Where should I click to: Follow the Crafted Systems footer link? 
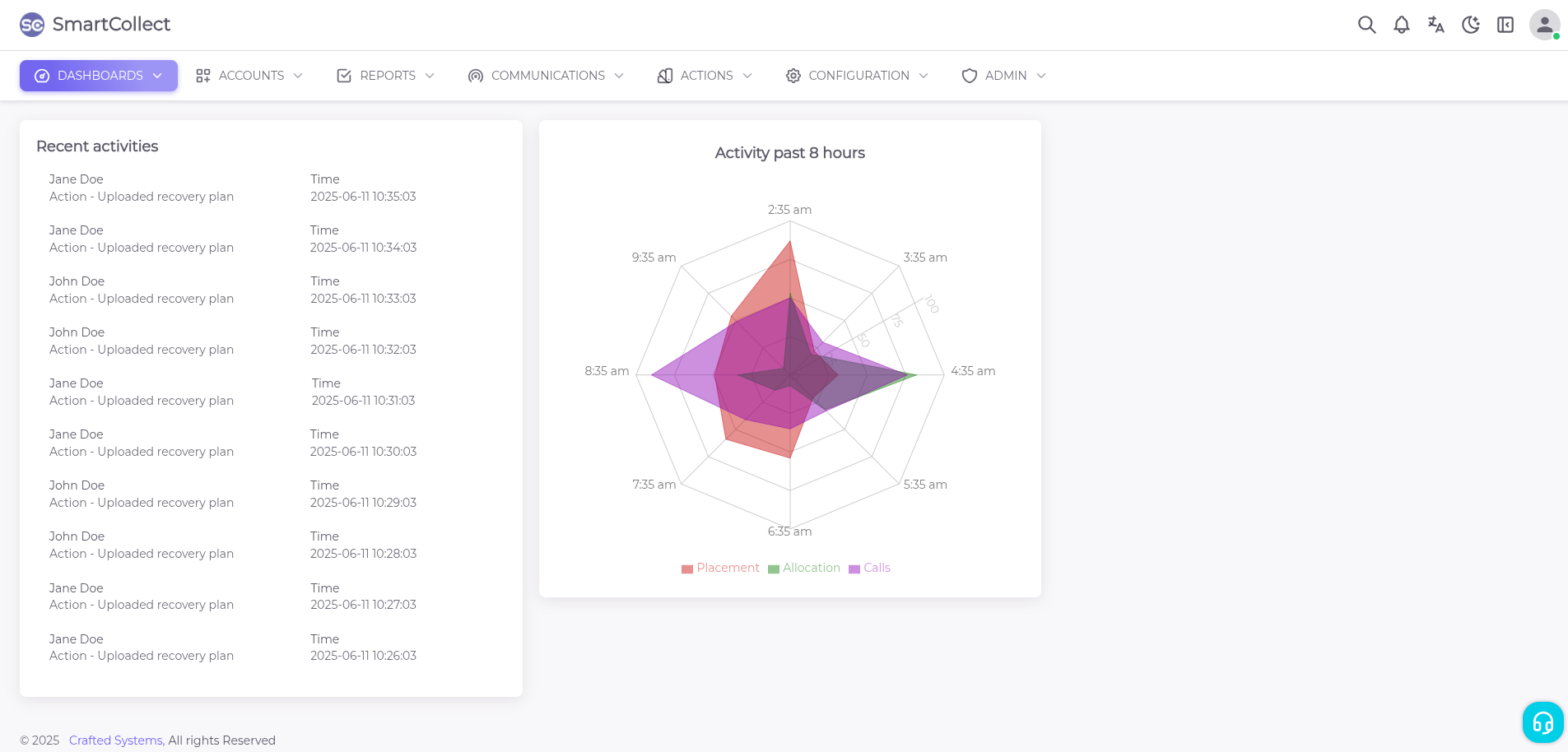click(x=116, y=740)
